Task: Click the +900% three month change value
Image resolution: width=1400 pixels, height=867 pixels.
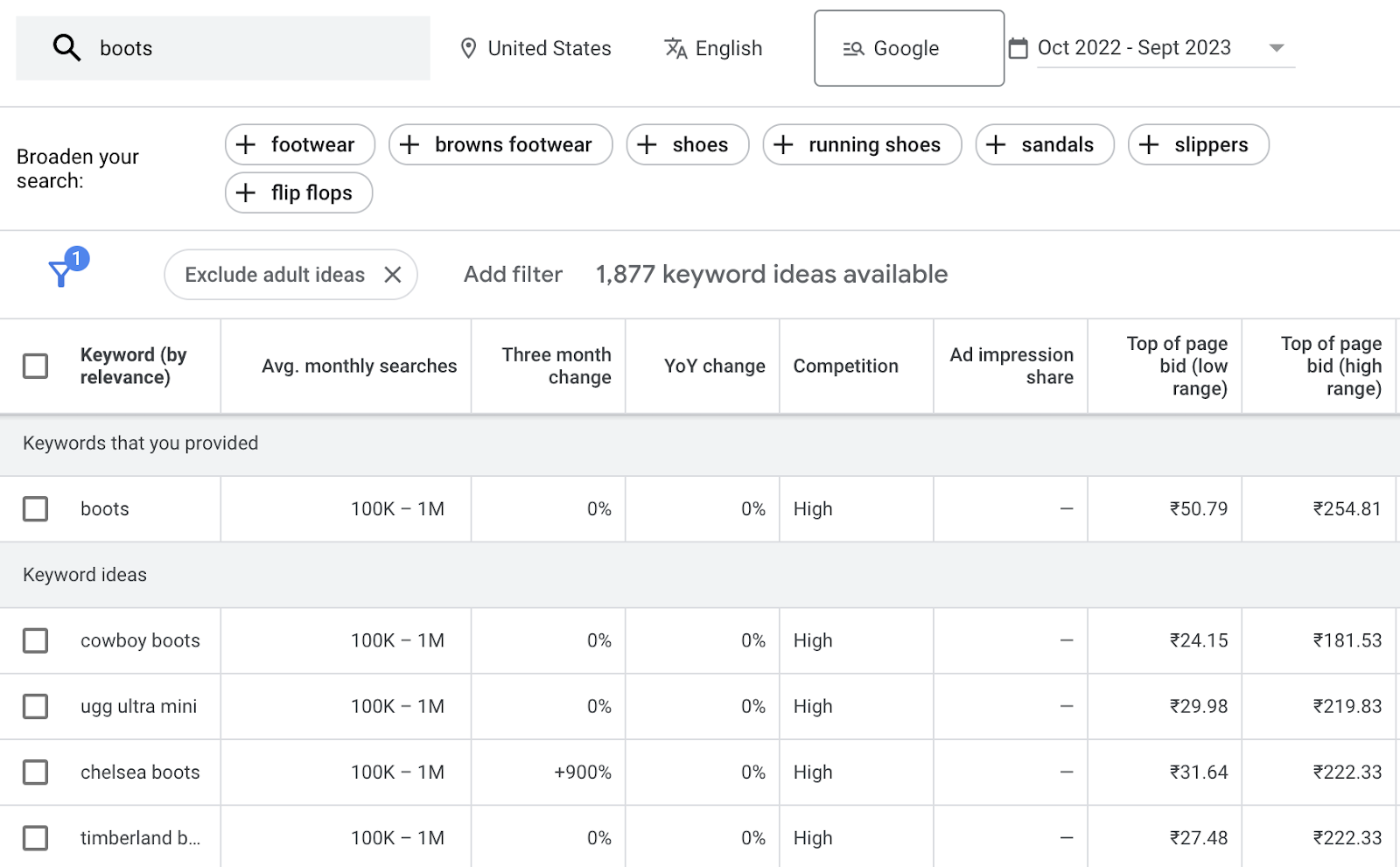Action: point(583,772)
